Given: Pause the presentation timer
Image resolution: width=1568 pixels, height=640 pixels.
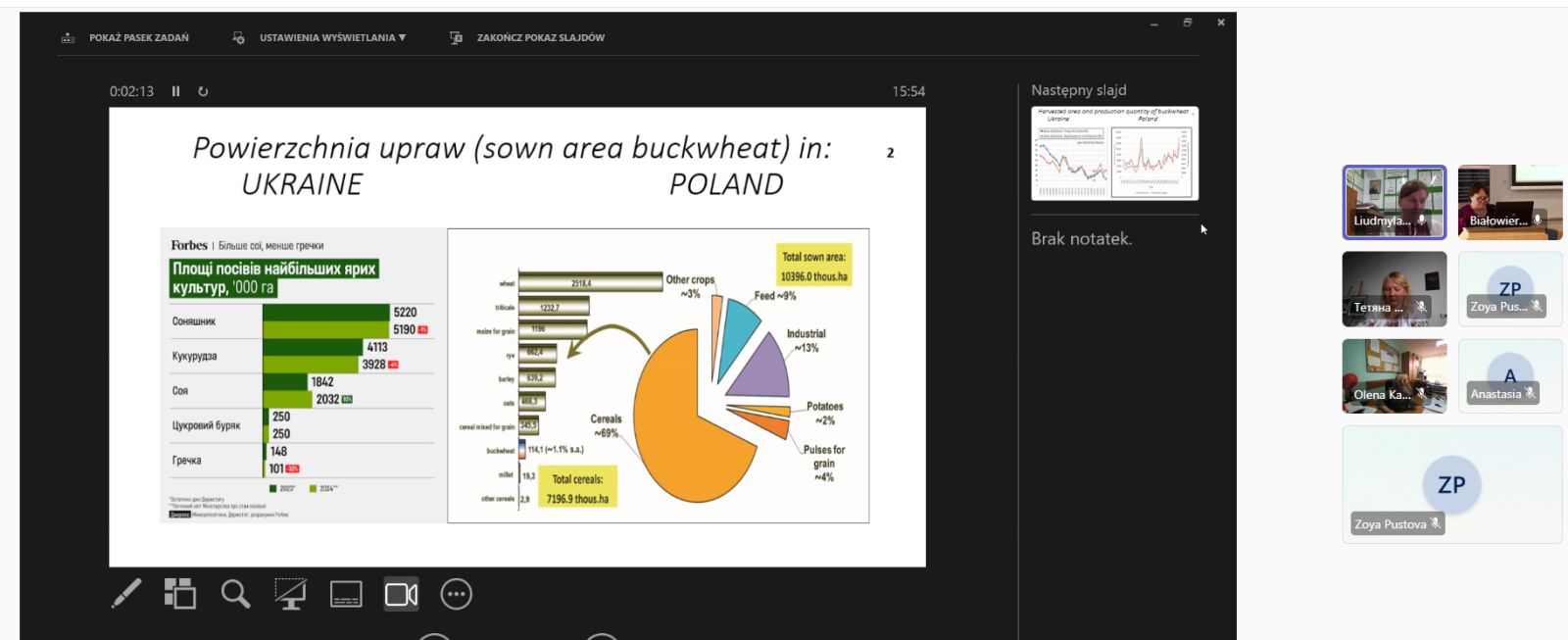Looking at the screenshot, I should (176, 91).
